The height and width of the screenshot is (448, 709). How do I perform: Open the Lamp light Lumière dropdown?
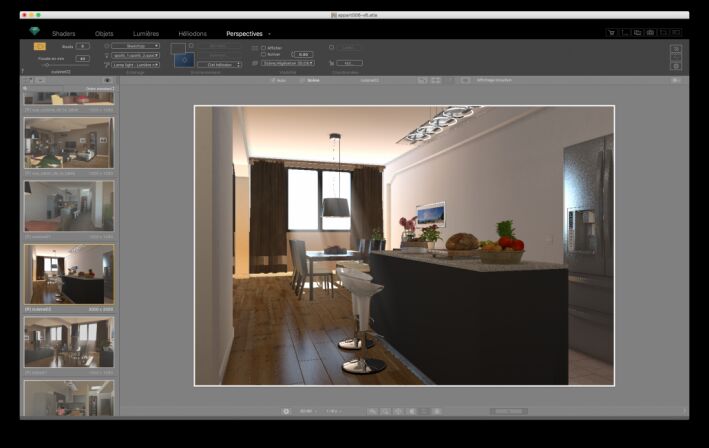(x=135, y=65)
